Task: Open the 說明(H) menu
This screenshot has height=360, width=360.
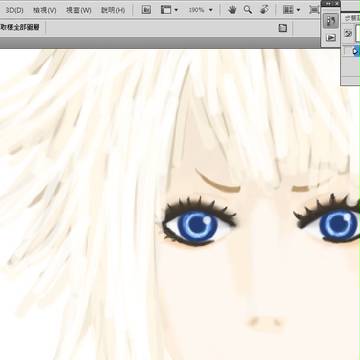Action: tap(113, 10)
